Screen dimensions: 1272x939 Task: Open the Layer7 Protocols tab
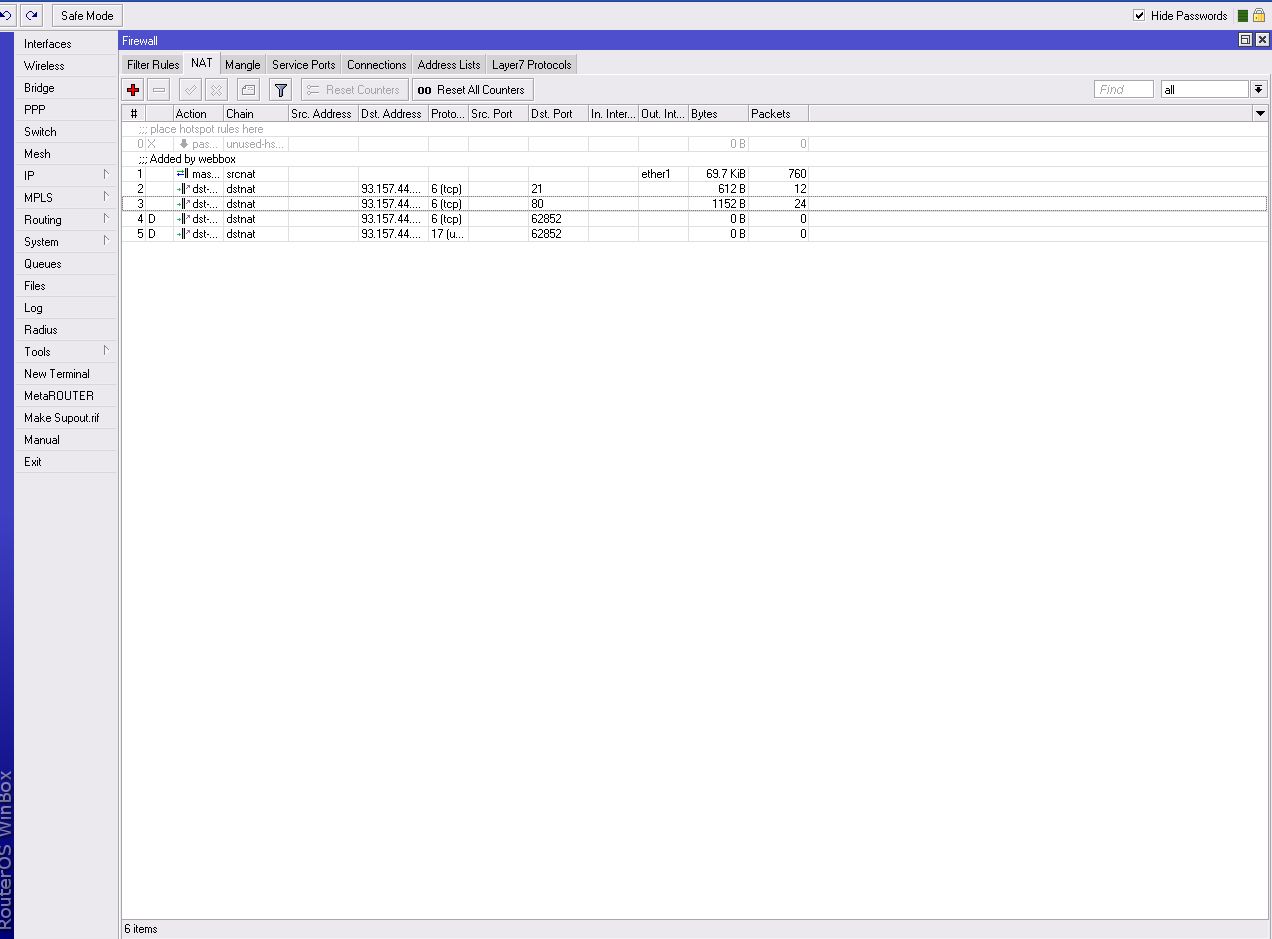tap(532, 65)
